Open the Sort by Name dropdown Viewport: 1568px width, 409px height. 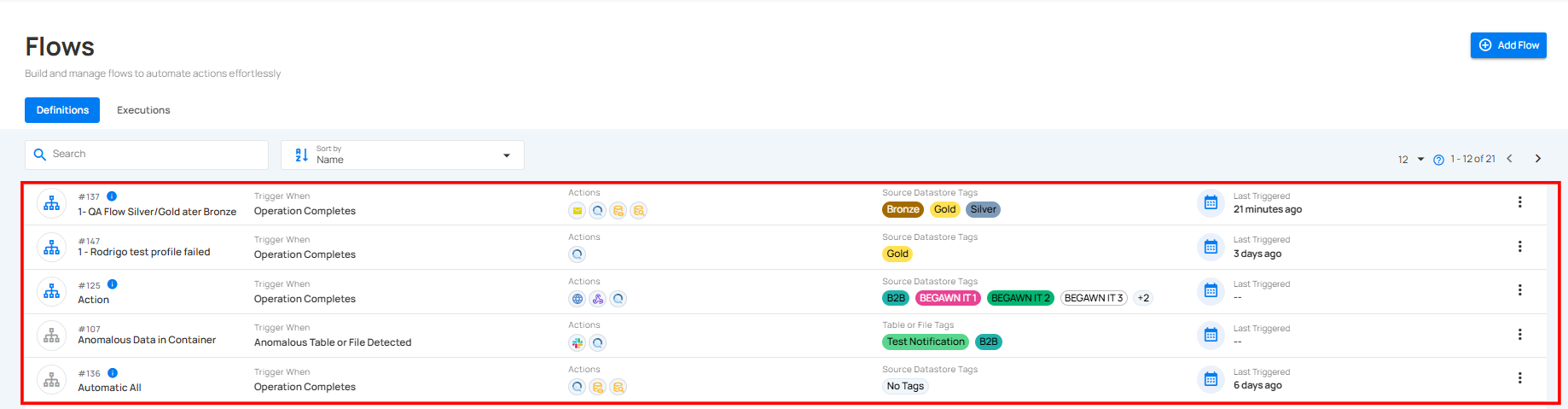click(x=403, y=155)
